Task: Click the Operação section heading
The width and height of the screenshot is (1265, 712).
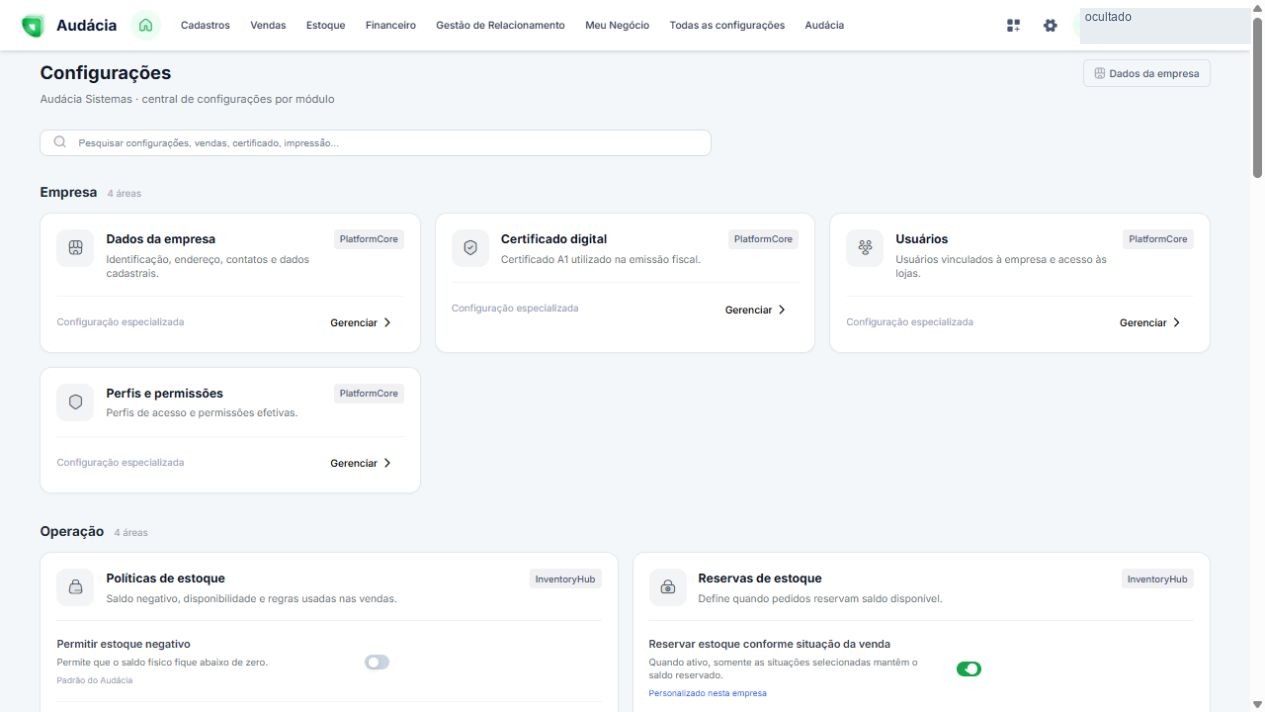Action: point(72,531)
